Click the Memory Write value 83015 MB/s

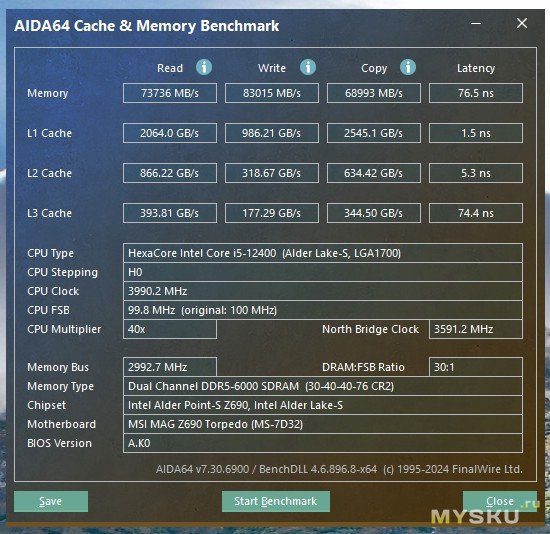pos(272,93)
